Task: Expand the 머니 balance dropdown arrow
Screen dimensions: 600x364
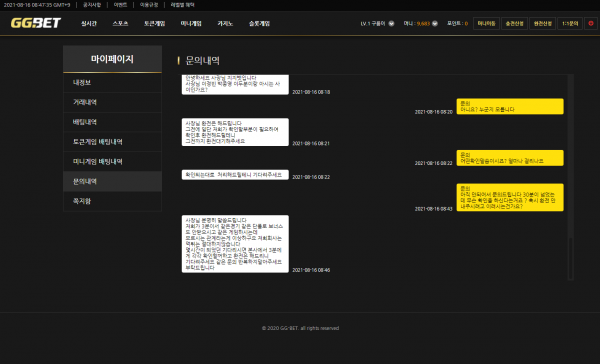Action: coord(435,23)
